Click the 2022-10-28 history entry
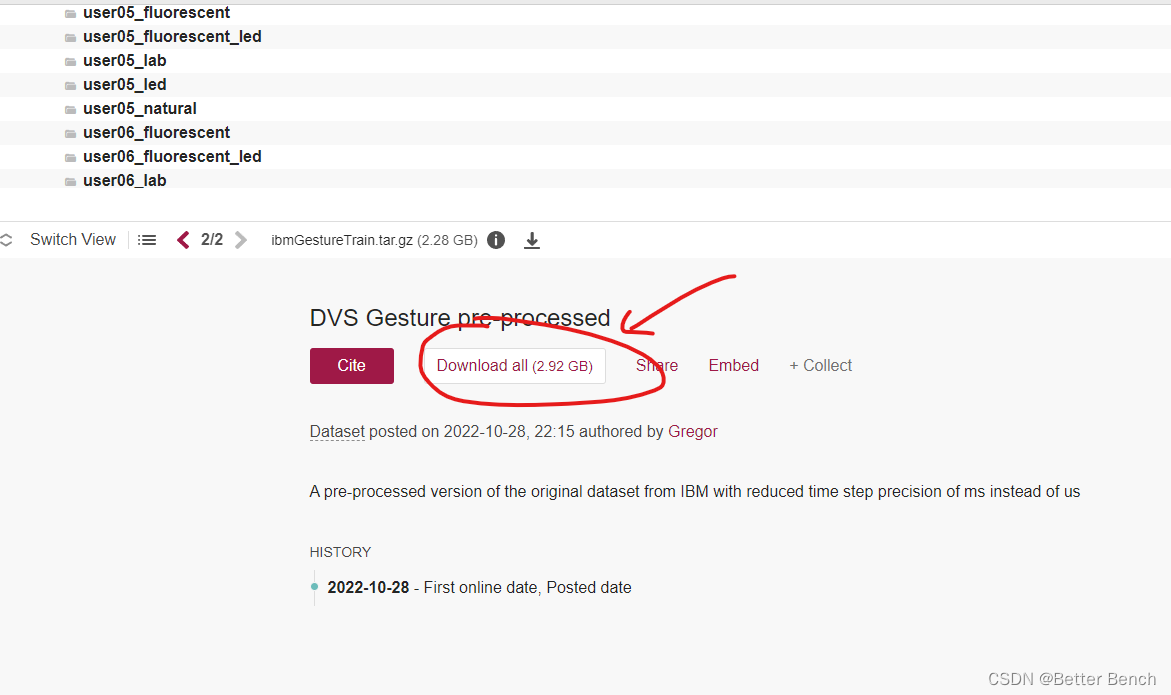Image resolution: width=1171 pixels, height=695 pixels. click(x=479, y=588)
